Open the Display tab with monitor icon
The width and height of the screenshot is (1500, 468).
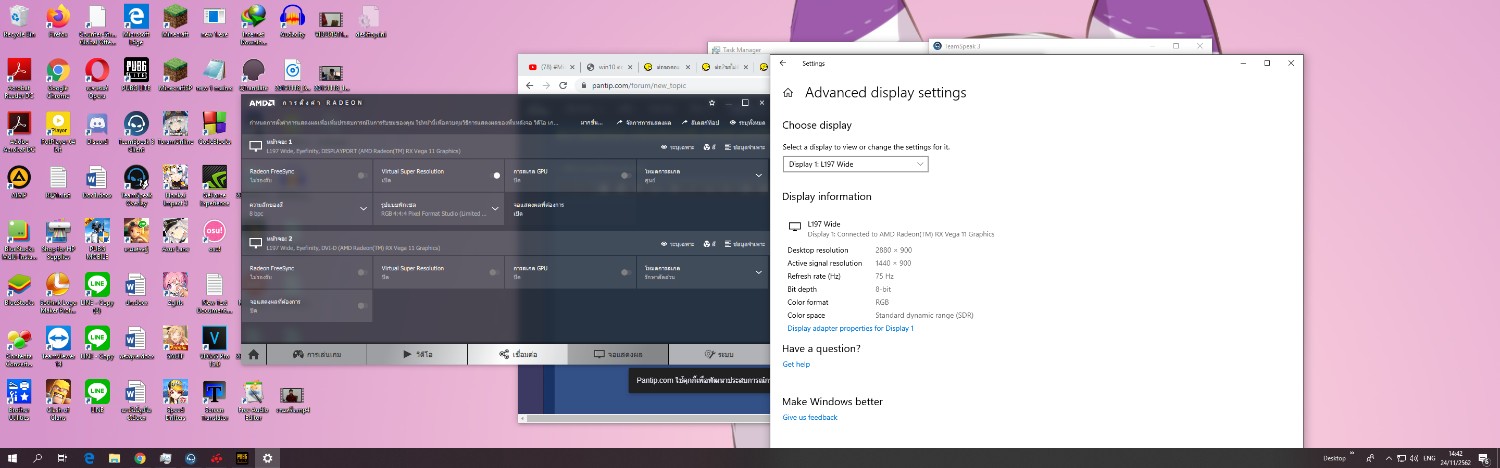point(618,354)
